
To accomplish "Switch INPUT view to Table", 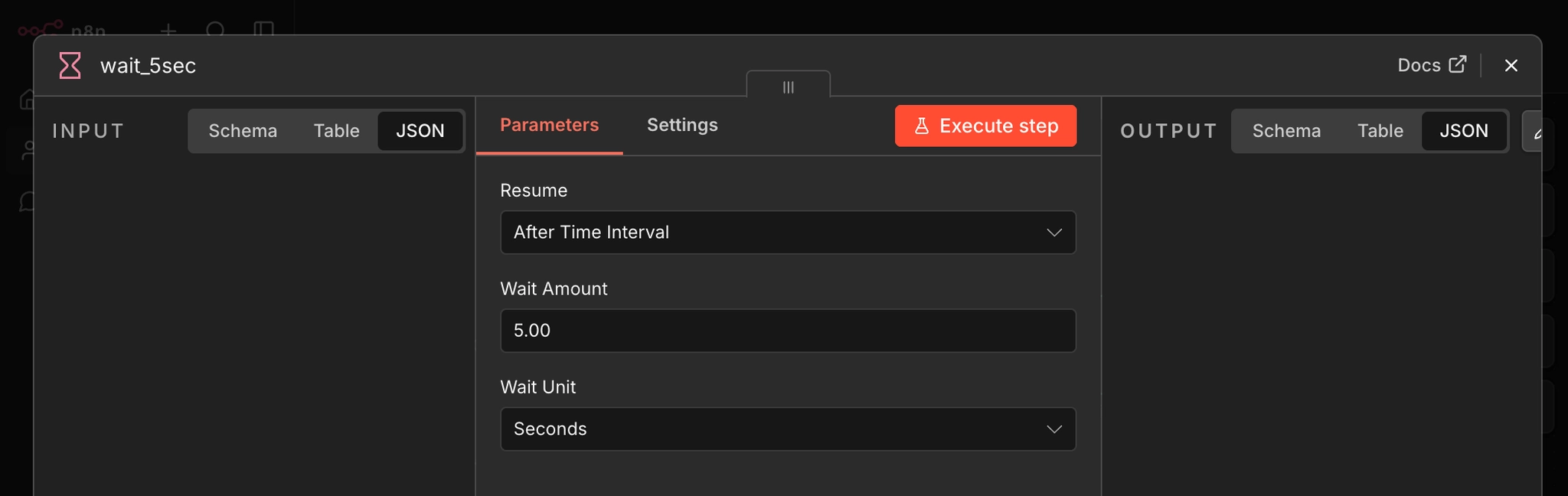I will (x=336, y=131).
